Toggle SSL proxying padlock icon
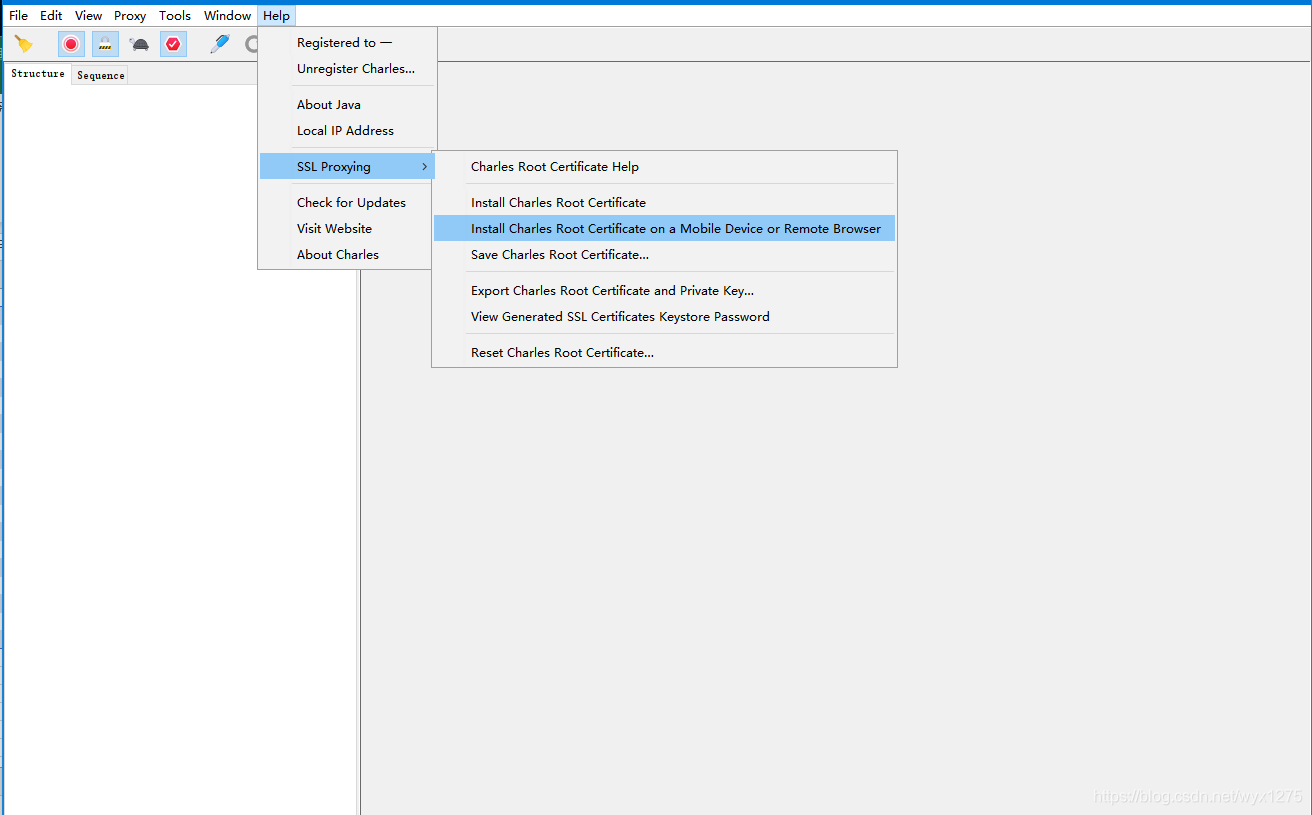Viewport: 1312px width, 815px height. (x=105, y=44)
